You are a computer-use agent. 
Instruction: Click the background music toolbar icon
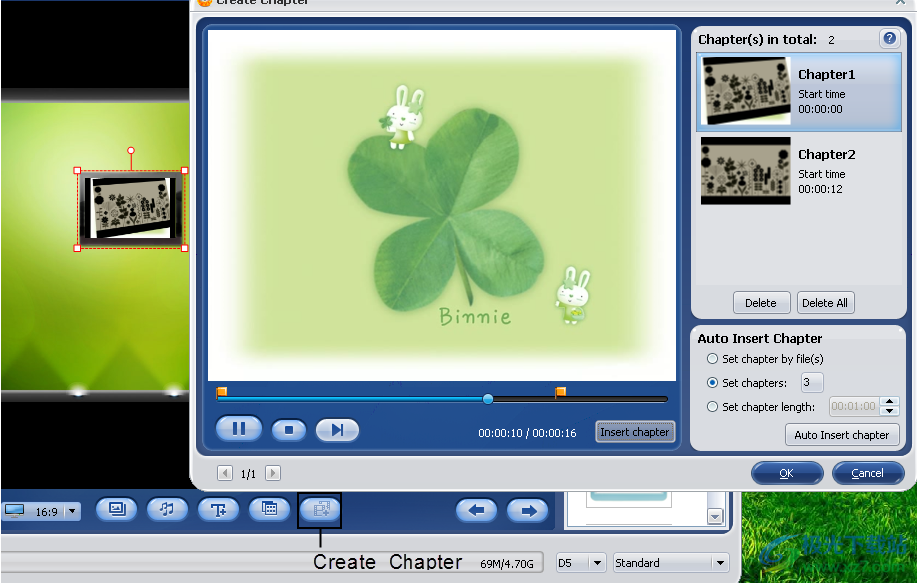[167, 509]
